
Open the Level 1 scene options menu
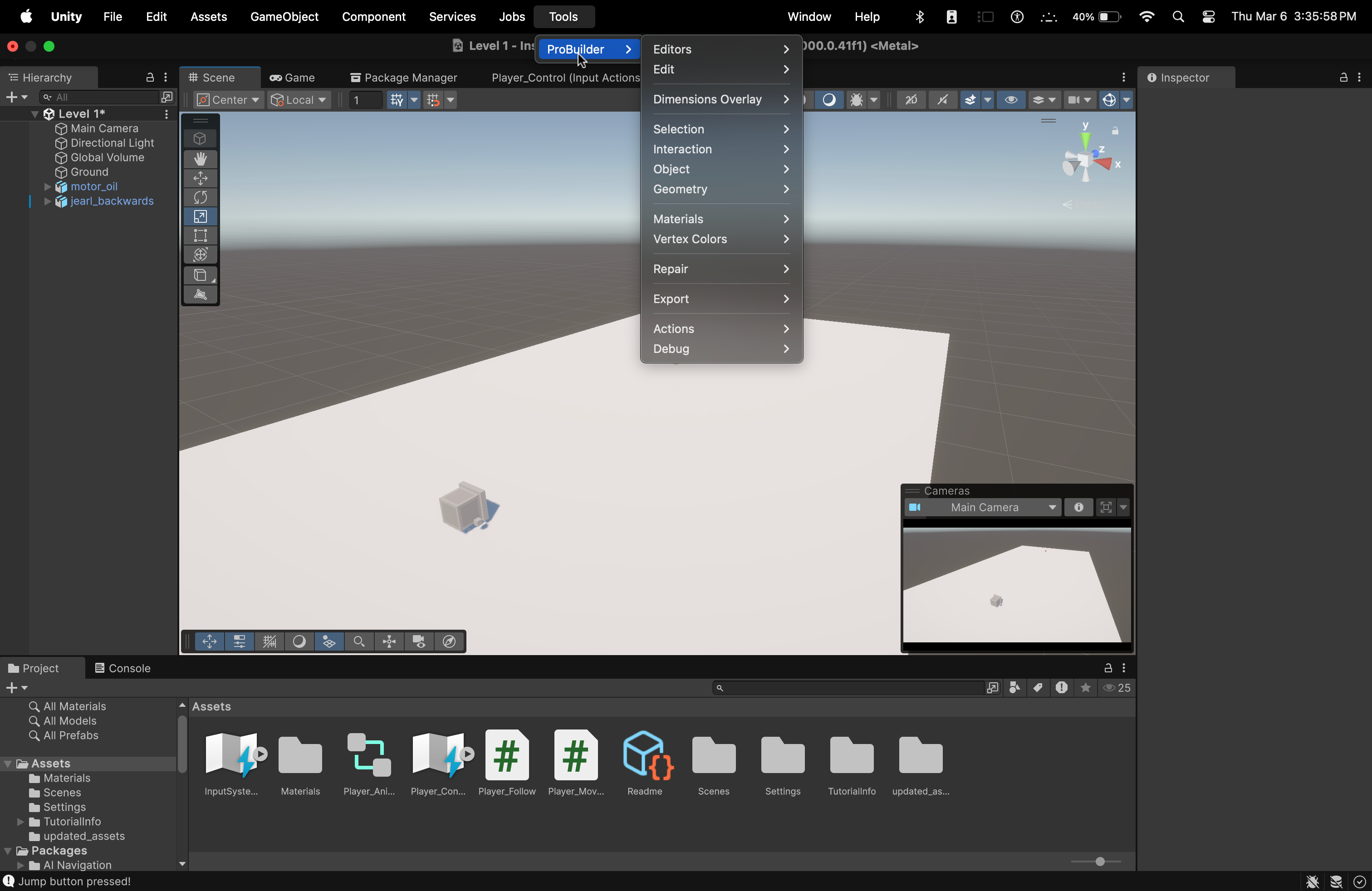point(167,114)
